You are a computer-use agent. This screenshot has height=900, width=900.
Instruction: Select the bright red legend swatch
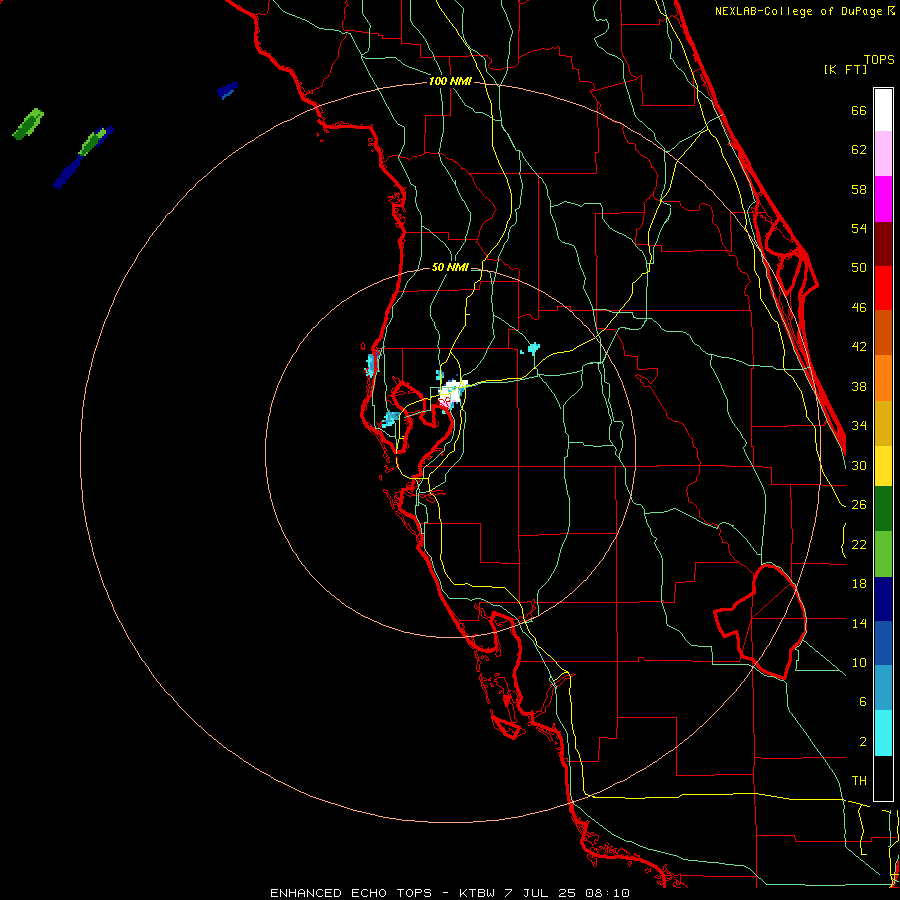[883, 288]
